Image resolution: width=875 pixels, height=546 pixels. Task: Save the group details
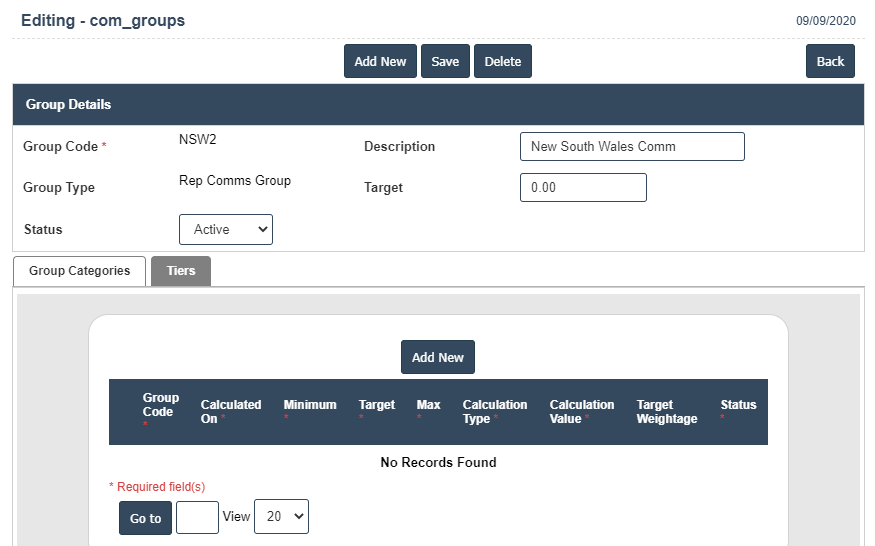(x=445, y=61)
